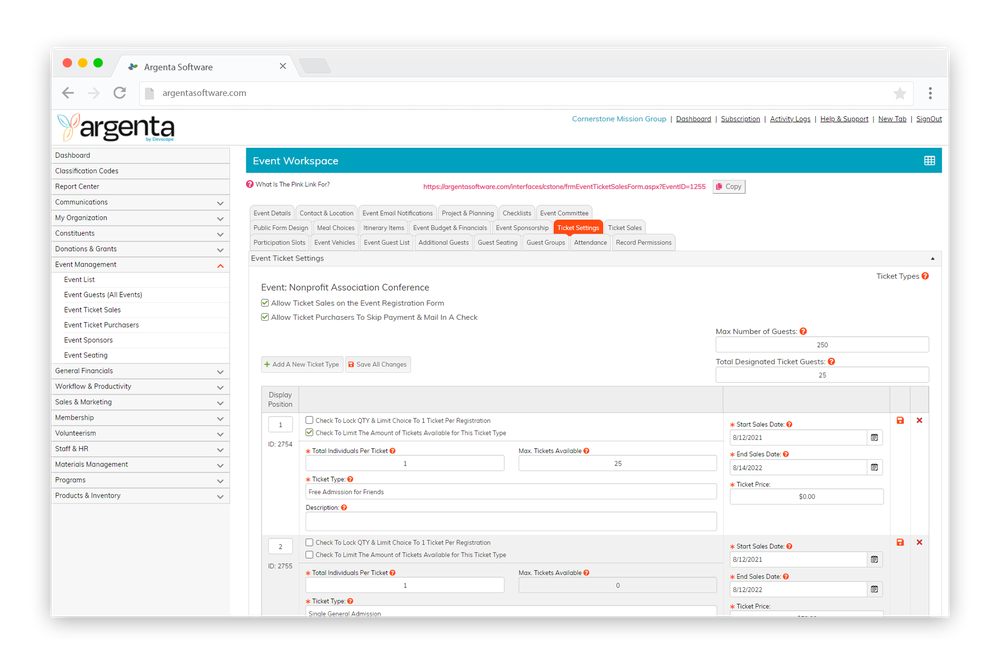Click the Max Tickets Available help icon, ticket 2754
The height and width of the screenshot is (663, 1000).
587,451
